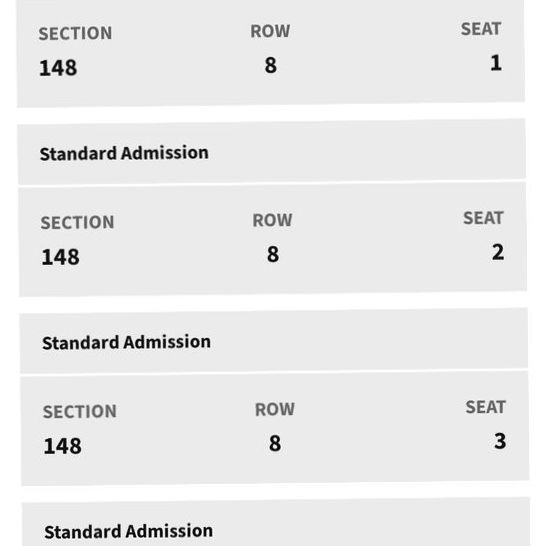The width and height of the screenshot is (546, 546).
Task: Click seat number 1
Action: [x=496, y=63]
